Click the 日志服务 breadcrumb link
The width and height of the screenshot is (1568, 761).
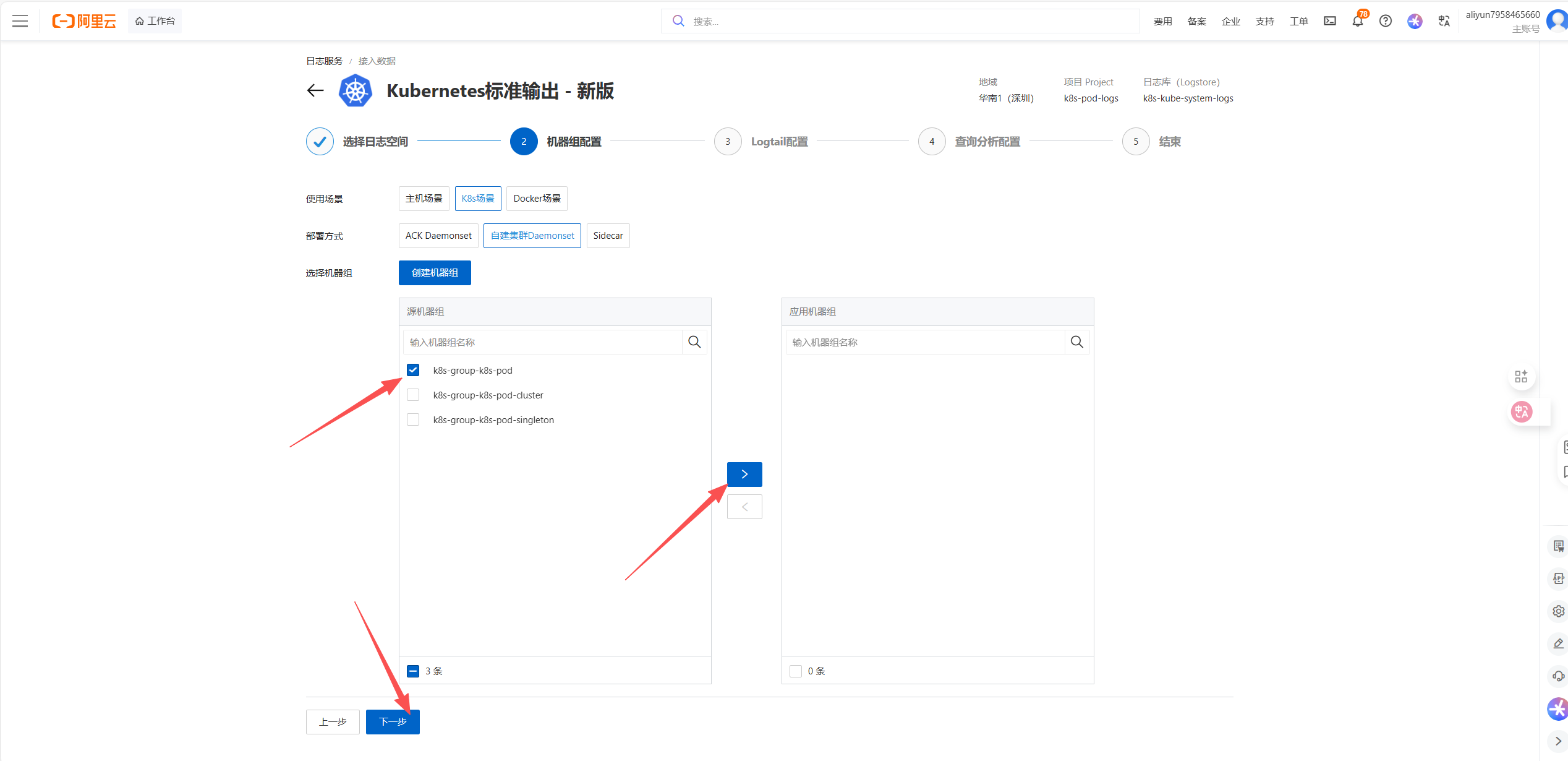[324, 61]
